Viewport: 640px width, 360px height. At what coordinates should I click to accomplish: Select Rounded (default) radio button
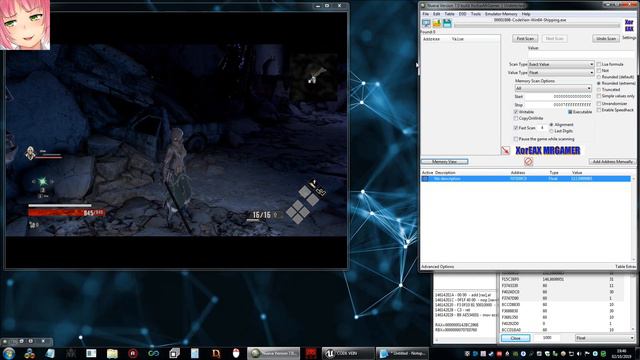(x=599, y=77)
